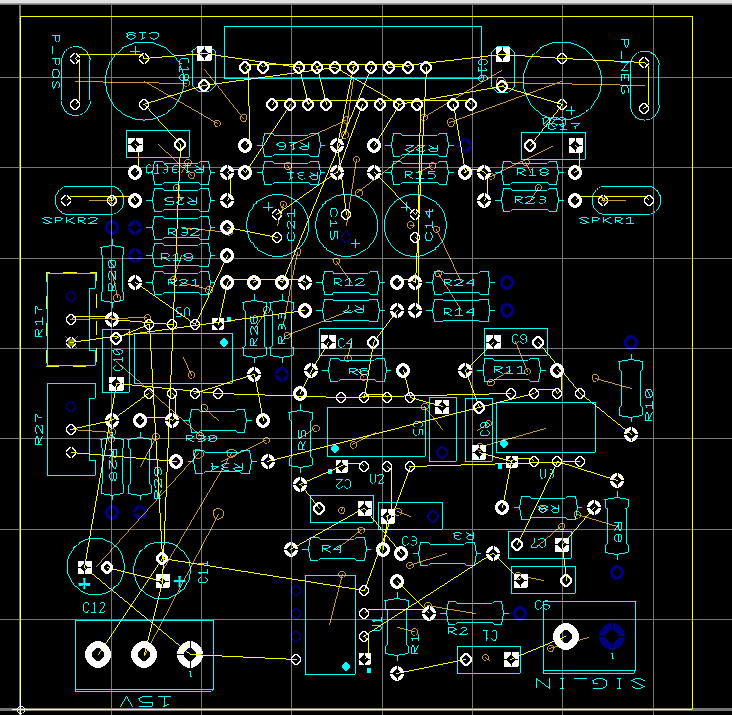Screen dimensions: 732x715
Task: Select the vertical R26 resistor footprint
Action: pos(254,329)
